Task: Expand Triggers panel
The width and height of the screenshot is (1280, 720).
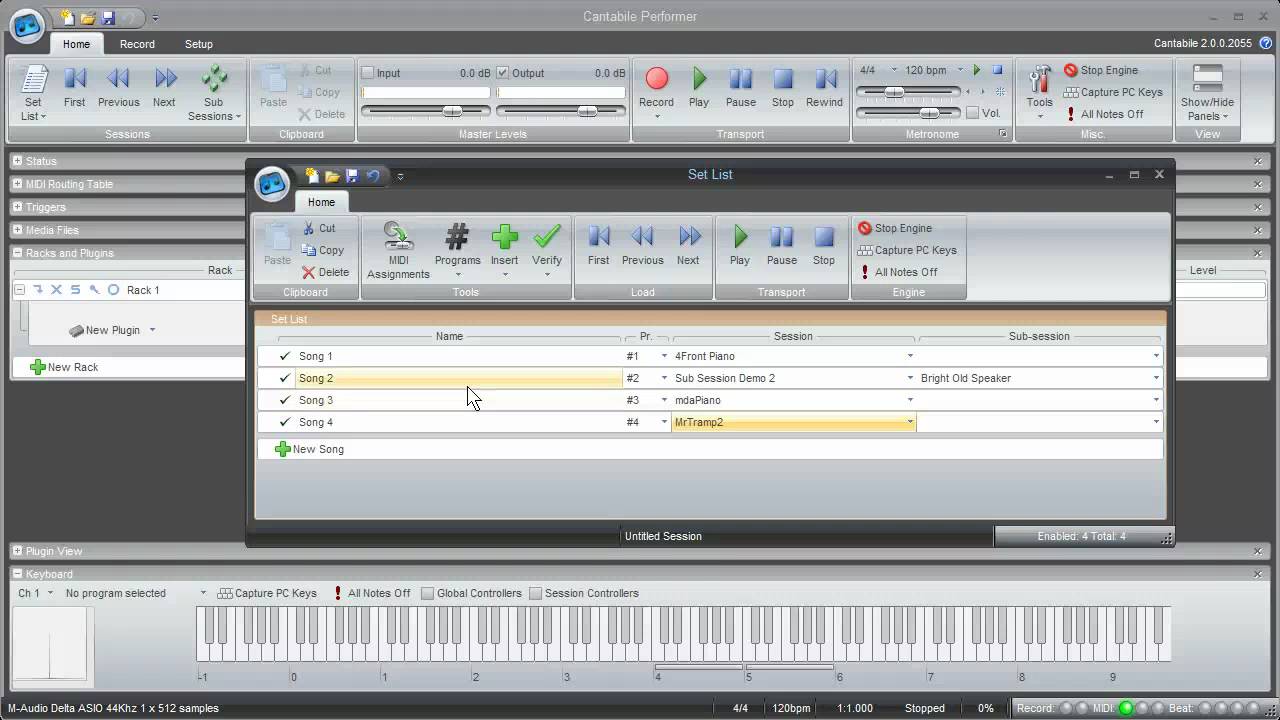Action: coord(18,207)
